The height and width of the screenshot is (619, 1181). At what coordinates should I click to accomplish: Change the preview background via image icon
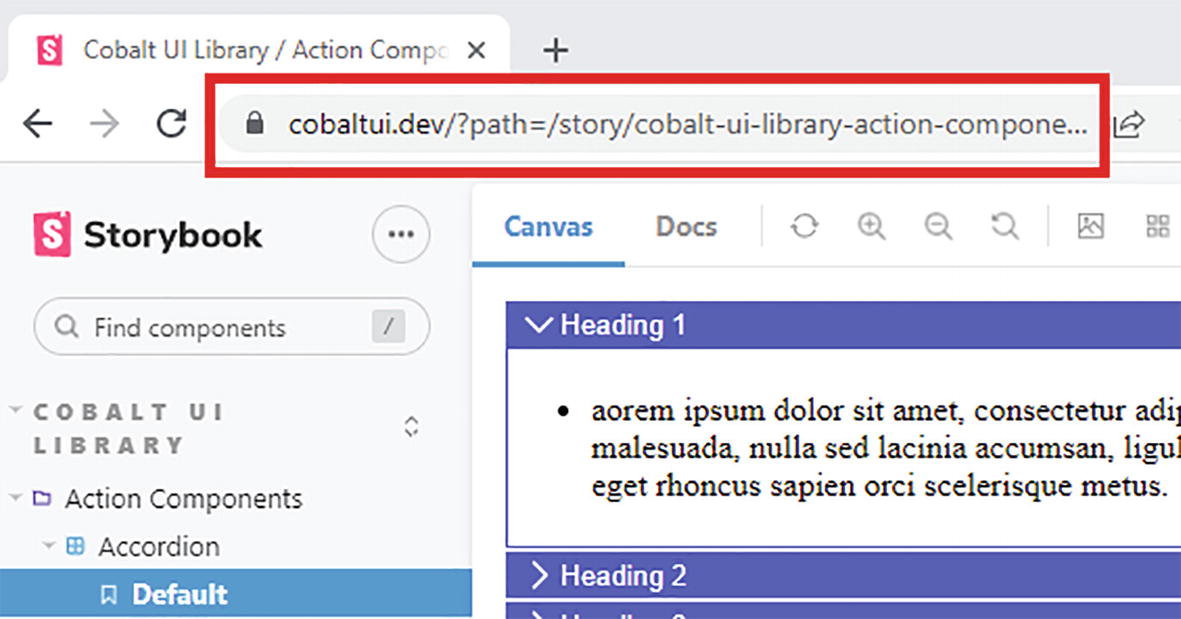click(x=1090, y=227)
